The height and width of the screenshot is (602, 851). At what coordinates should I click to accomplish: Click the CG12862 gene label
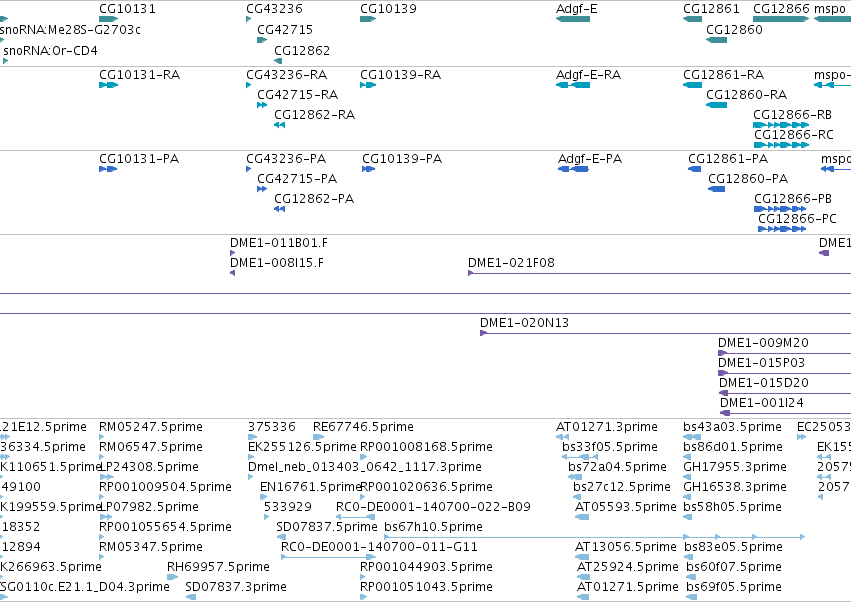click(302, 50)
